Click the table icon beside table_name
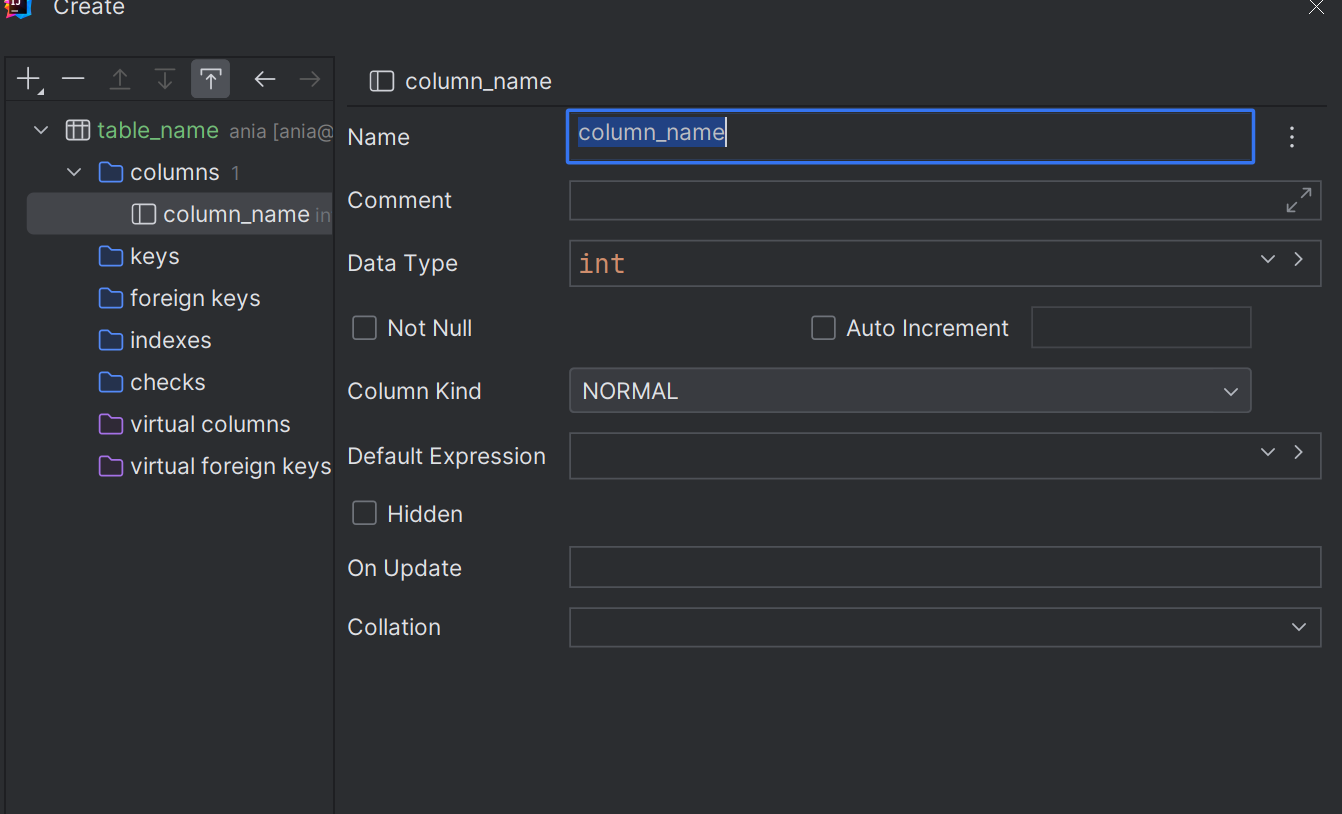The width and height of the screenshot is (1342, 814). click(77, 130)
